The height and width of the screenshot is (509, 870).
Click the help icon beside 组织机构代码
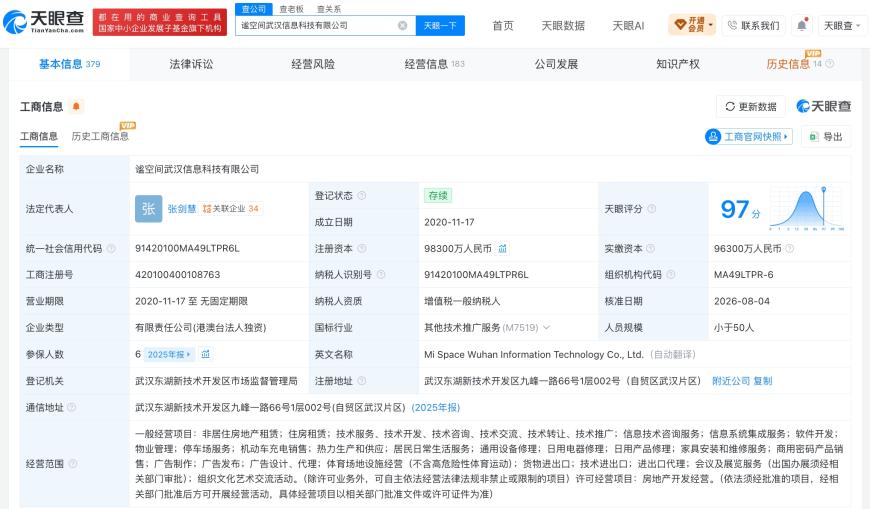coord(671,275)
